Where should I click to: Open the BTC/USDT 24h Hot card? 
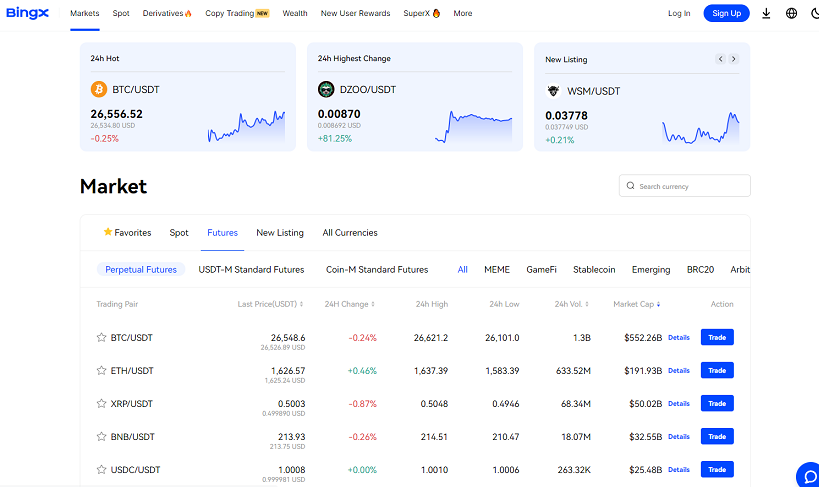[x=188, y=97]
